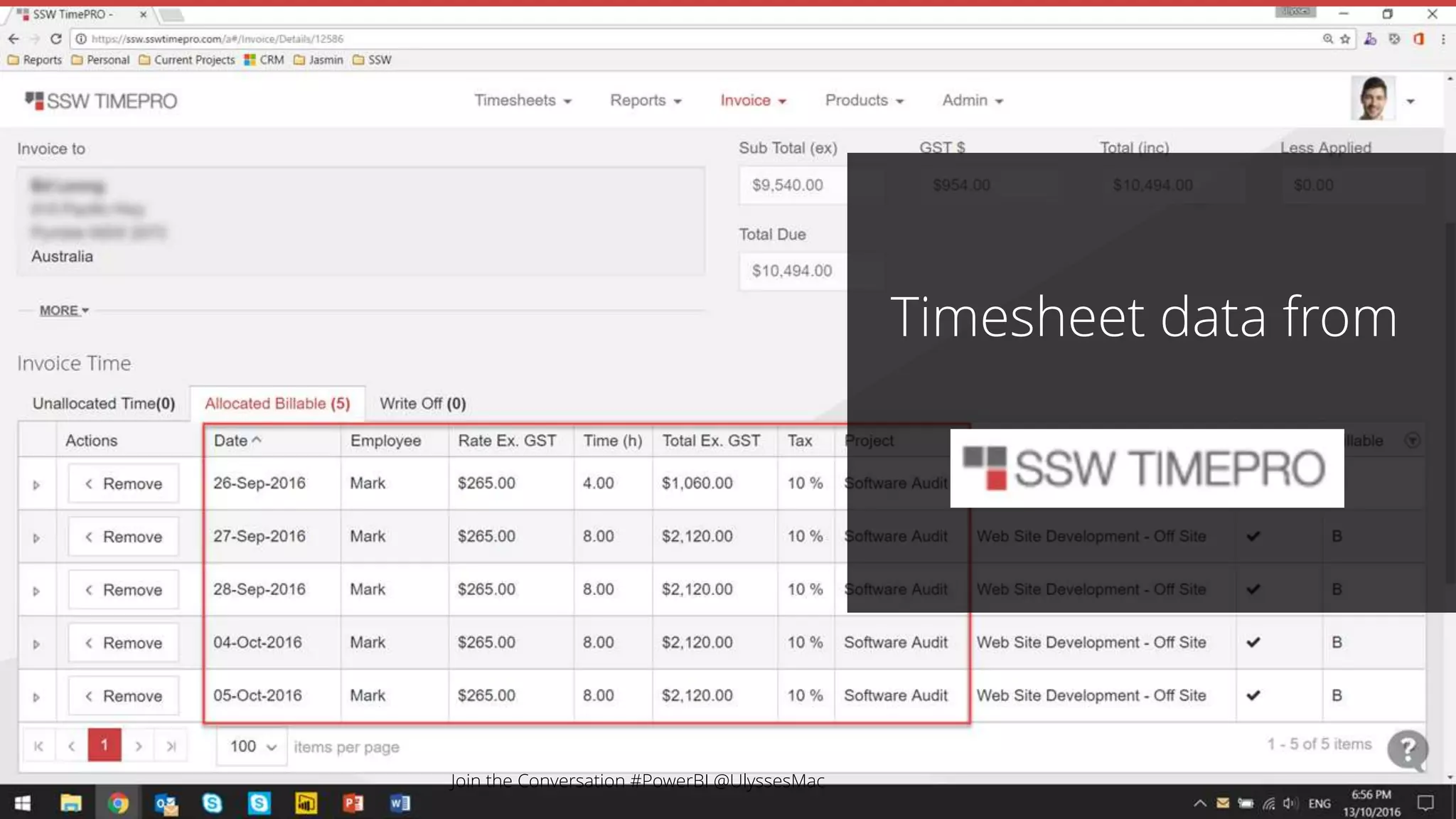Screen dimensions: 1456x819
Task: Open the Invoice menu
Action: click(753, 100)
